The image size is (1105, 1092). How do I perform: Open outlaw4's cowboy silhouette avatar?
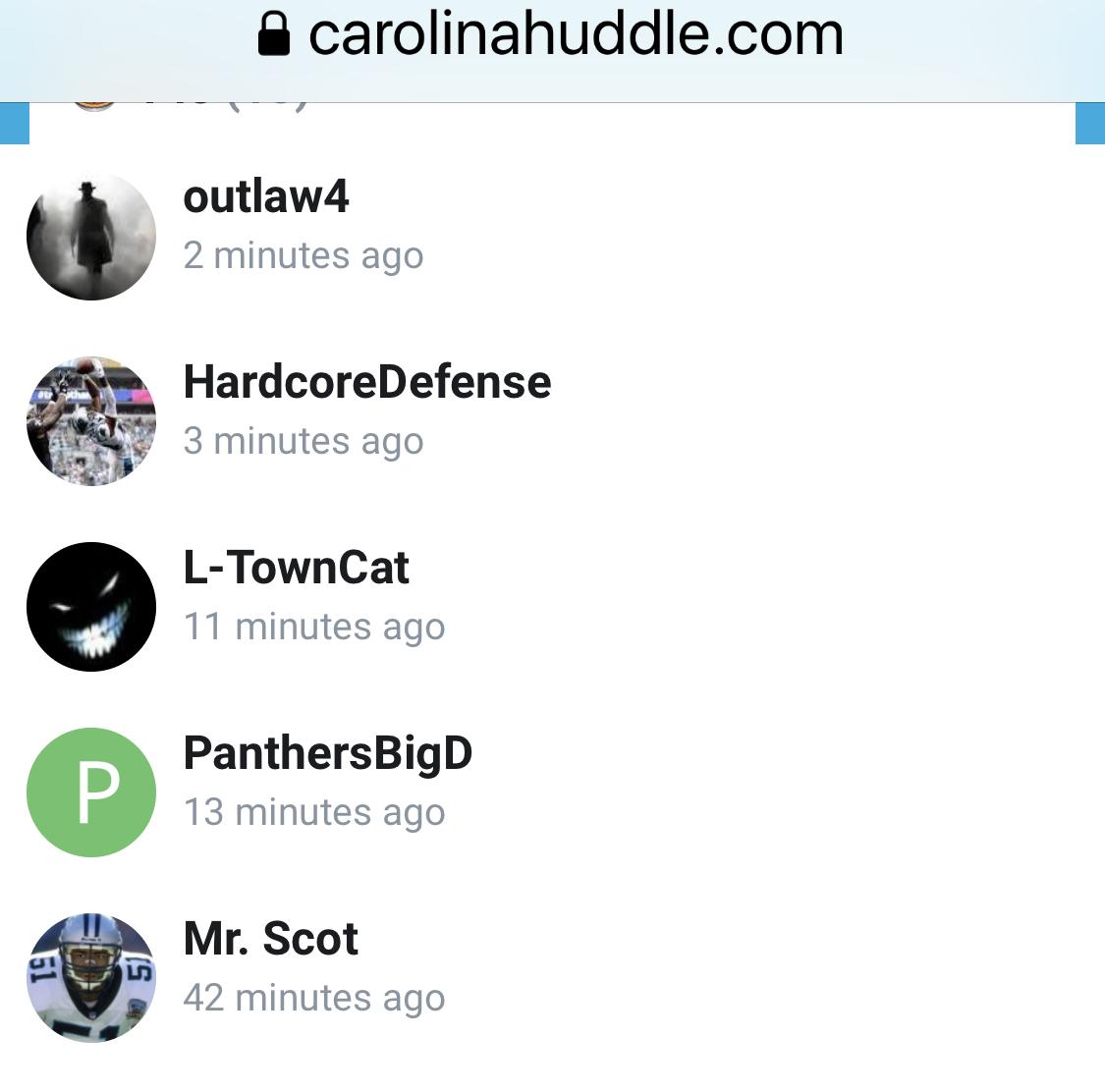click(91, 236)
